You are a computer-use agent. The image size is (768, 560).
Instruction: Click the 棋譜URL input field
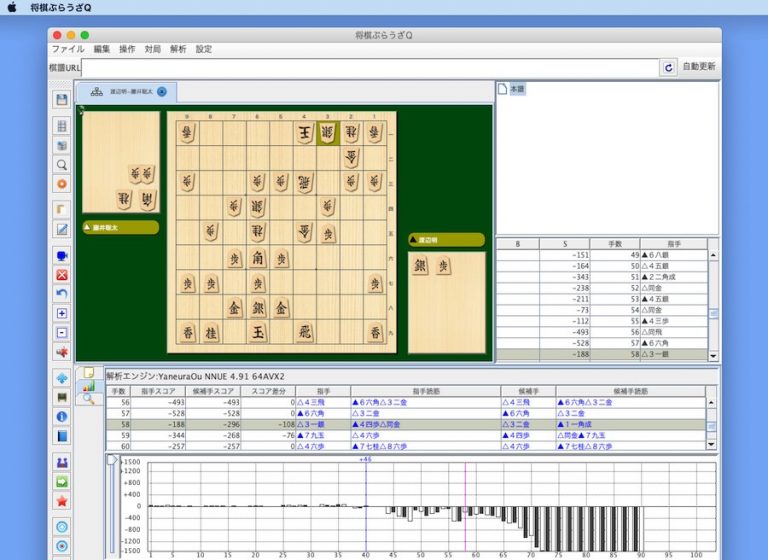pyautogui.click(x=370, y=67)
